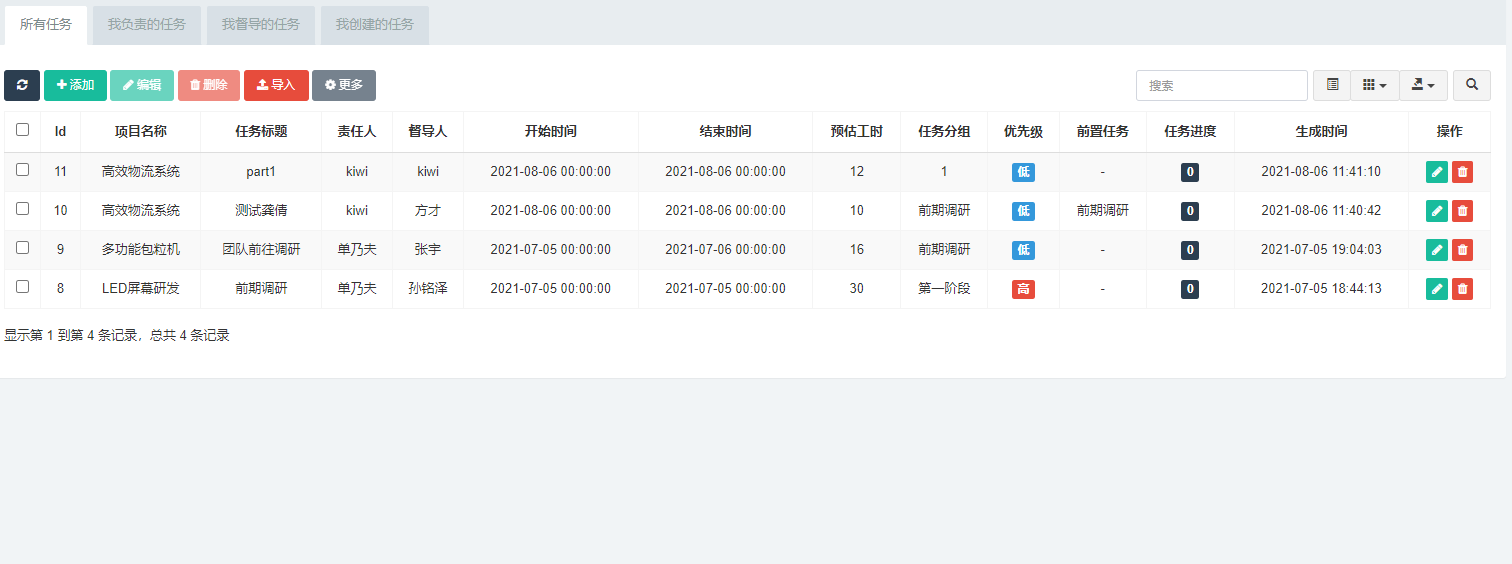This screenshot has height=564, width=1512.
Task: Click task title 测试龚倩
Action: point(261,210)
